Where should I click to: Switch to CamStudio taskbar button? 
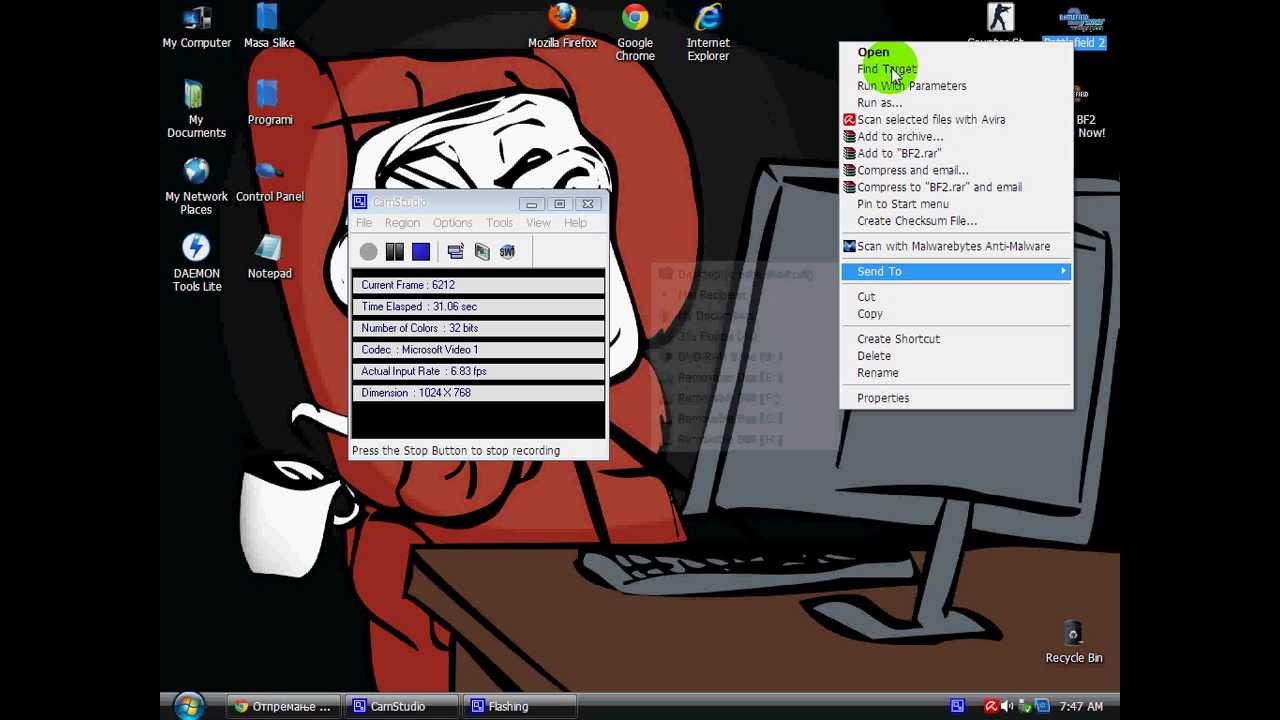[x=401, y=707]
